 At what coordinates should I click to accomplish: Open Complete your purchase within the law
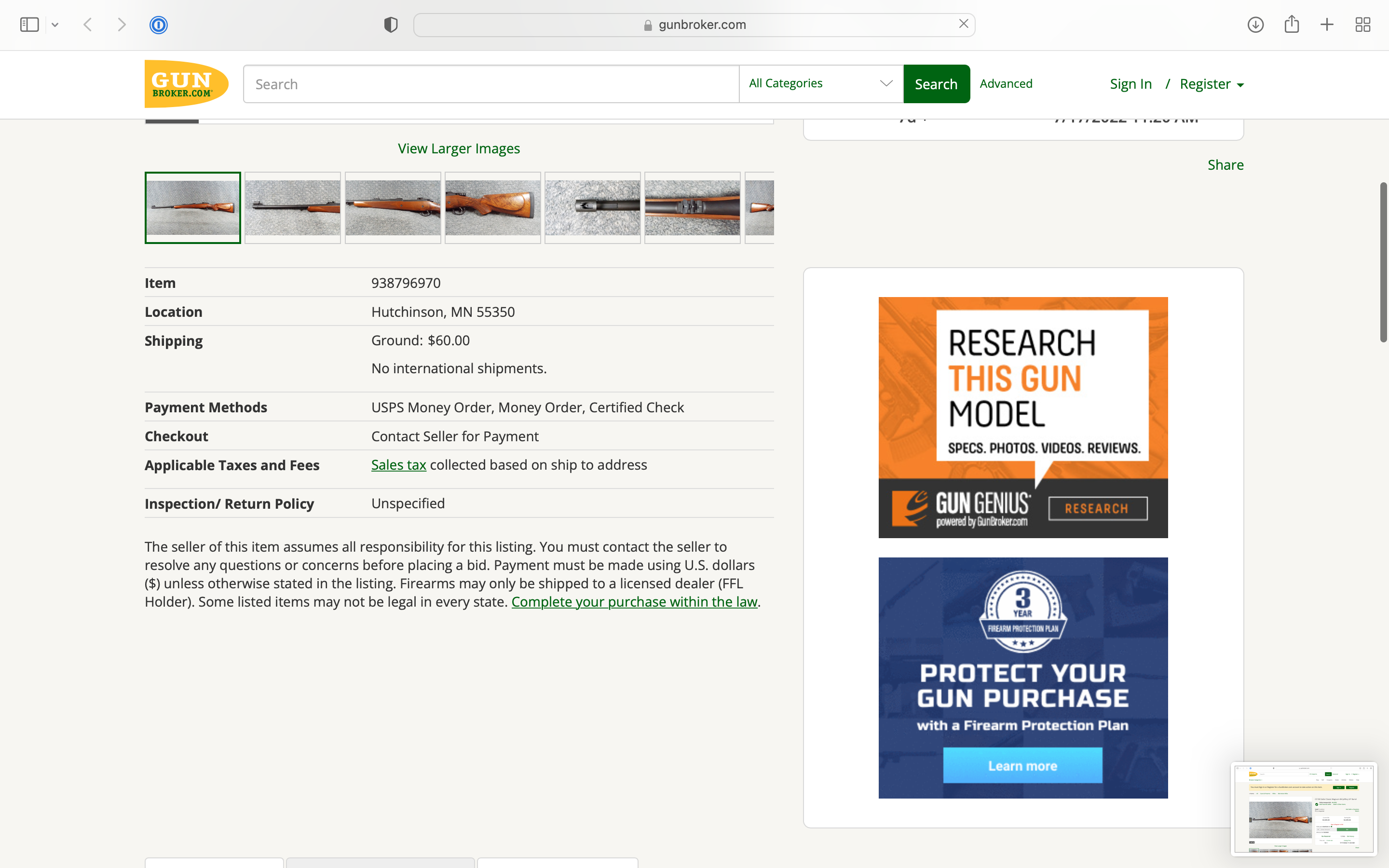(634, 602)
